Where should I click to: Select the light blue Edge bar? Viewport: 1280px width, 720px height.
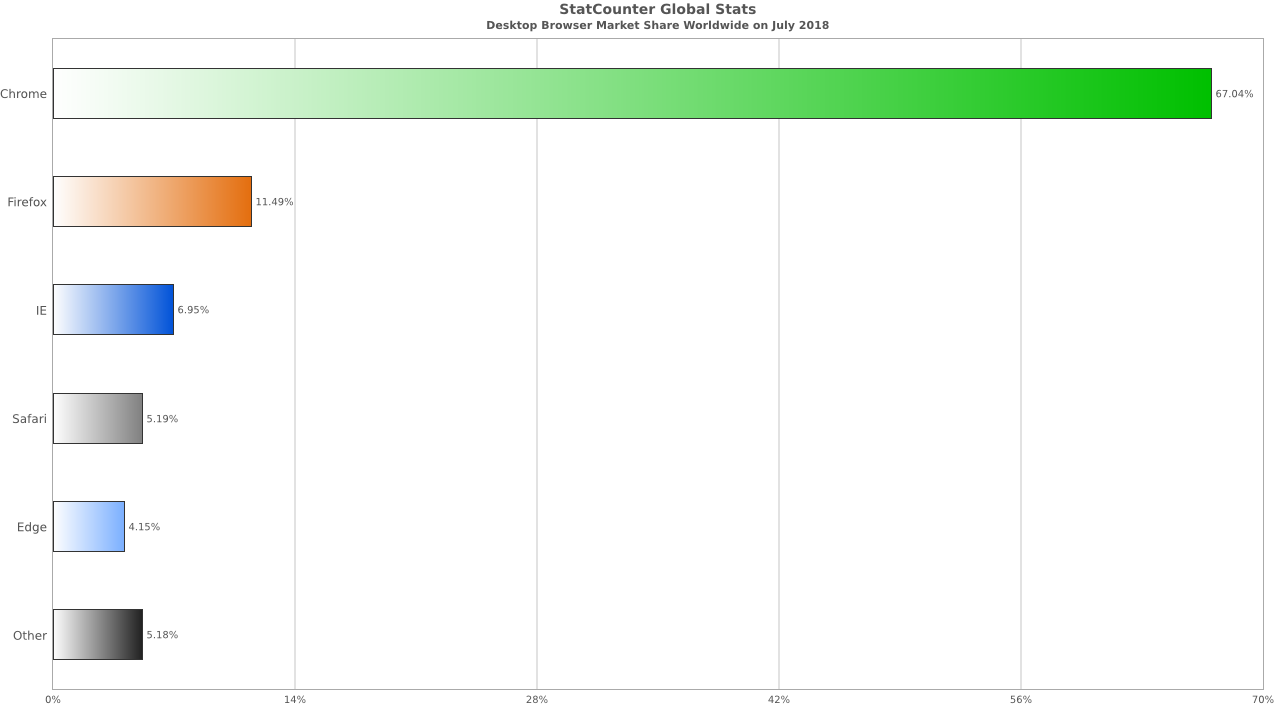89,527
